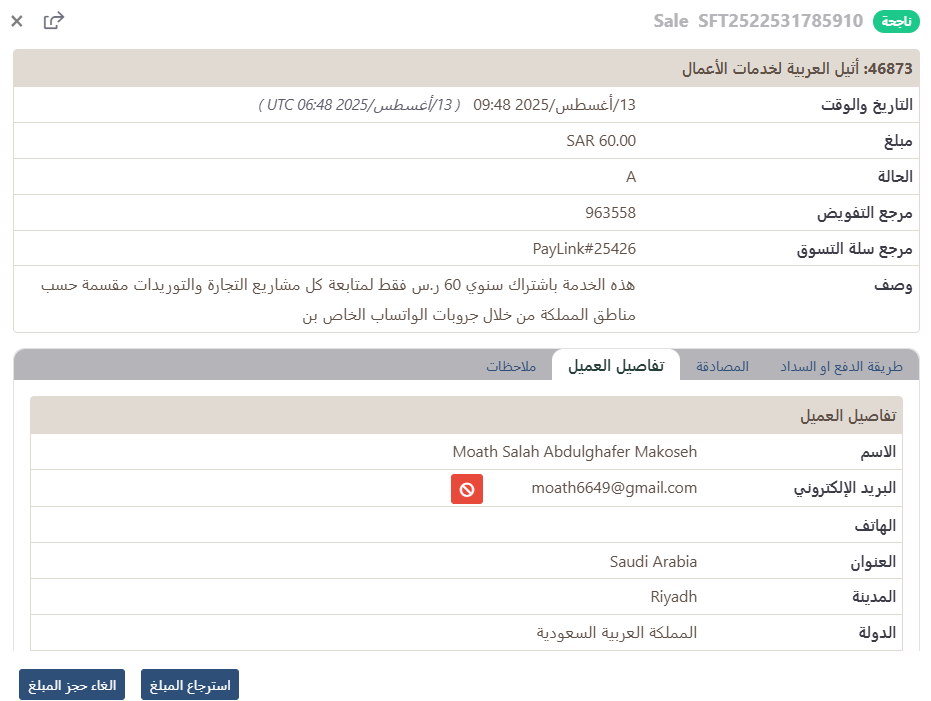
Task: Click the Arabic description text in وصف row
Action: tap(338, 300)
